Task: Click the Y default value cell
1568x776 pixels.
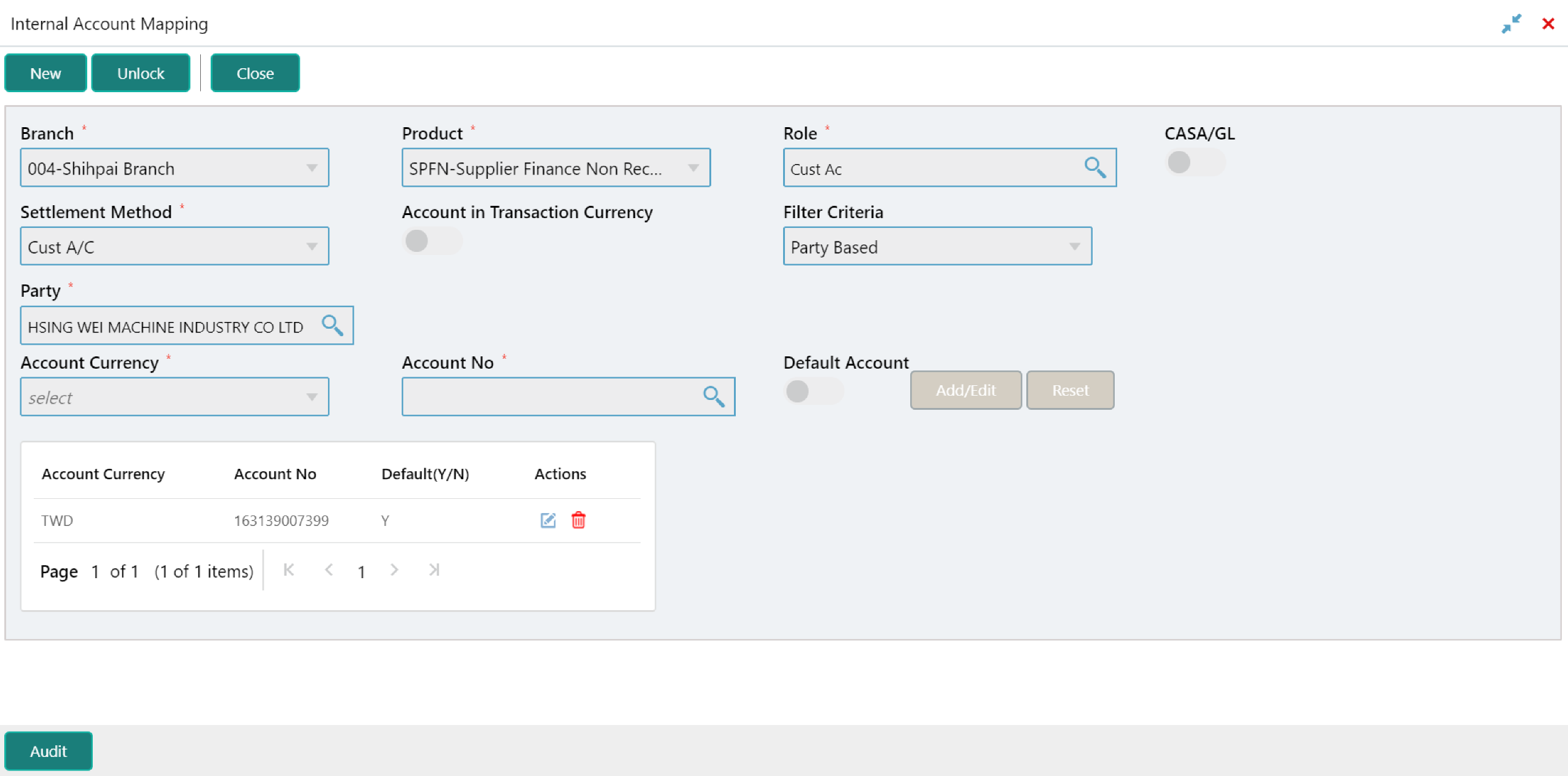Action: pos(385,521)
